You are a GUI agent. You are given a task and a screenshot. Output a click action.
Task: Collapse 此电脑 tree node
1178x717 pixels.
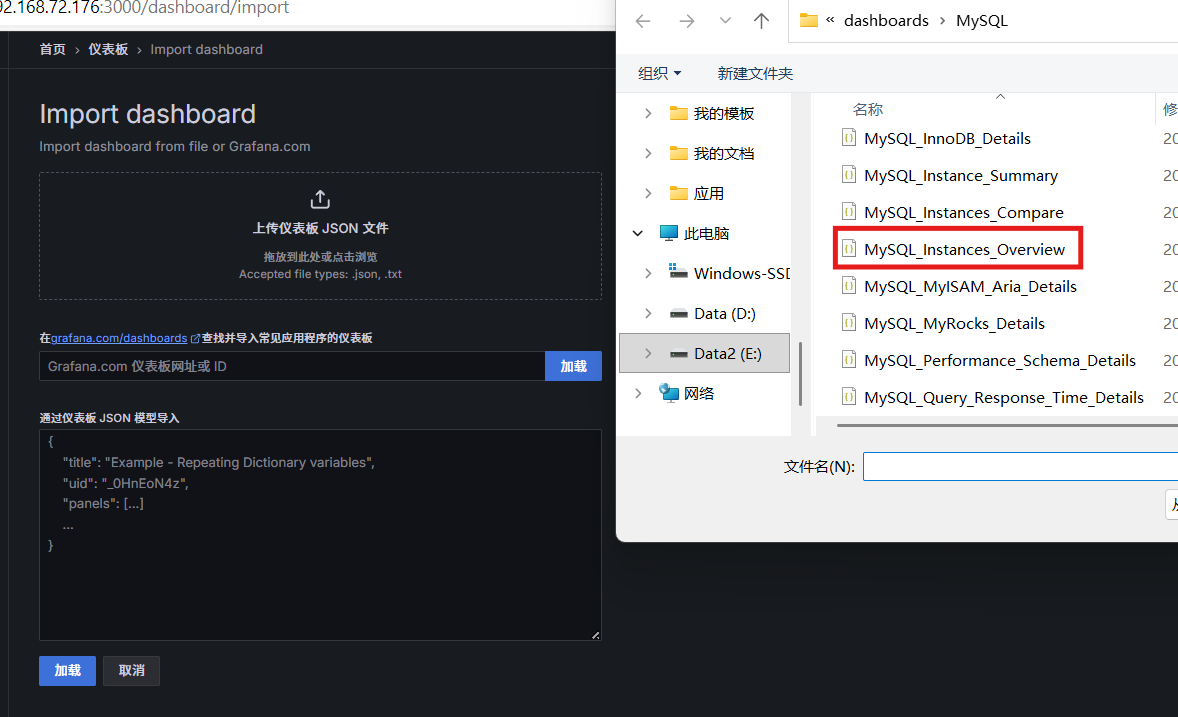pos(638,234)
